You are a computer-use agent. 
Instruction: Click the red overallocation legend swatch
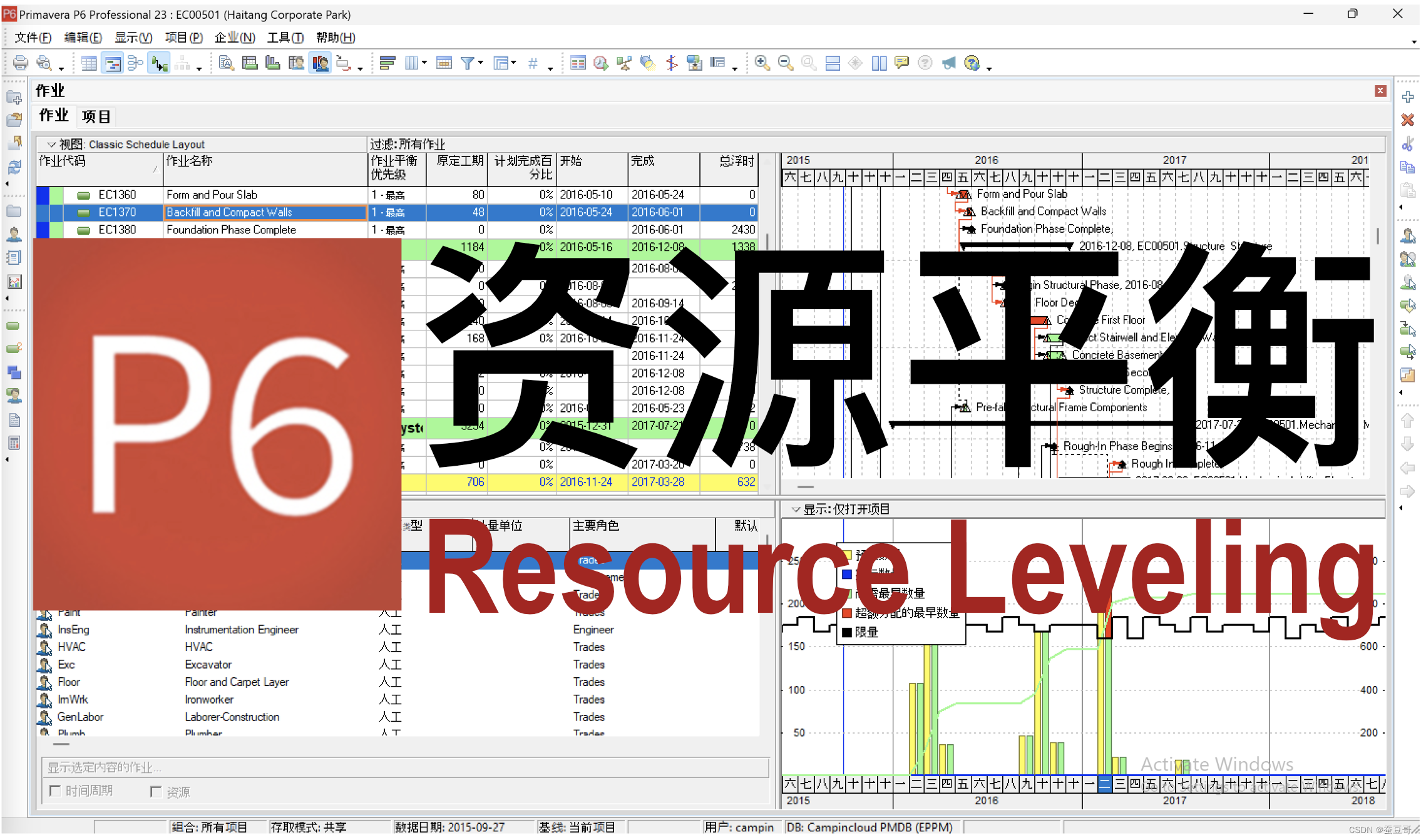coord(846,613)
